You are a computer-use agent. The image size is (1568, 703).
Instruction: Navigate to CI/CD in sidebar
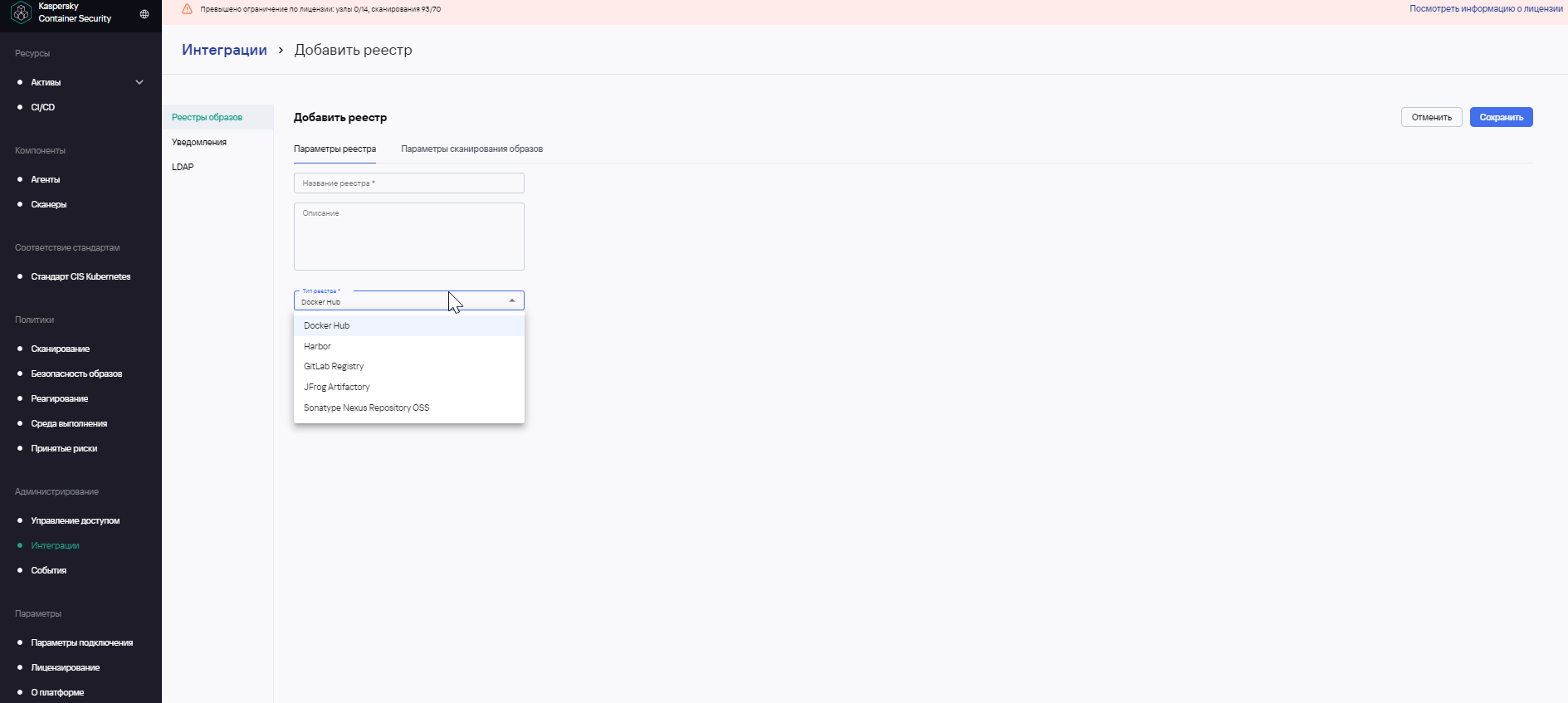pos(43,107)
